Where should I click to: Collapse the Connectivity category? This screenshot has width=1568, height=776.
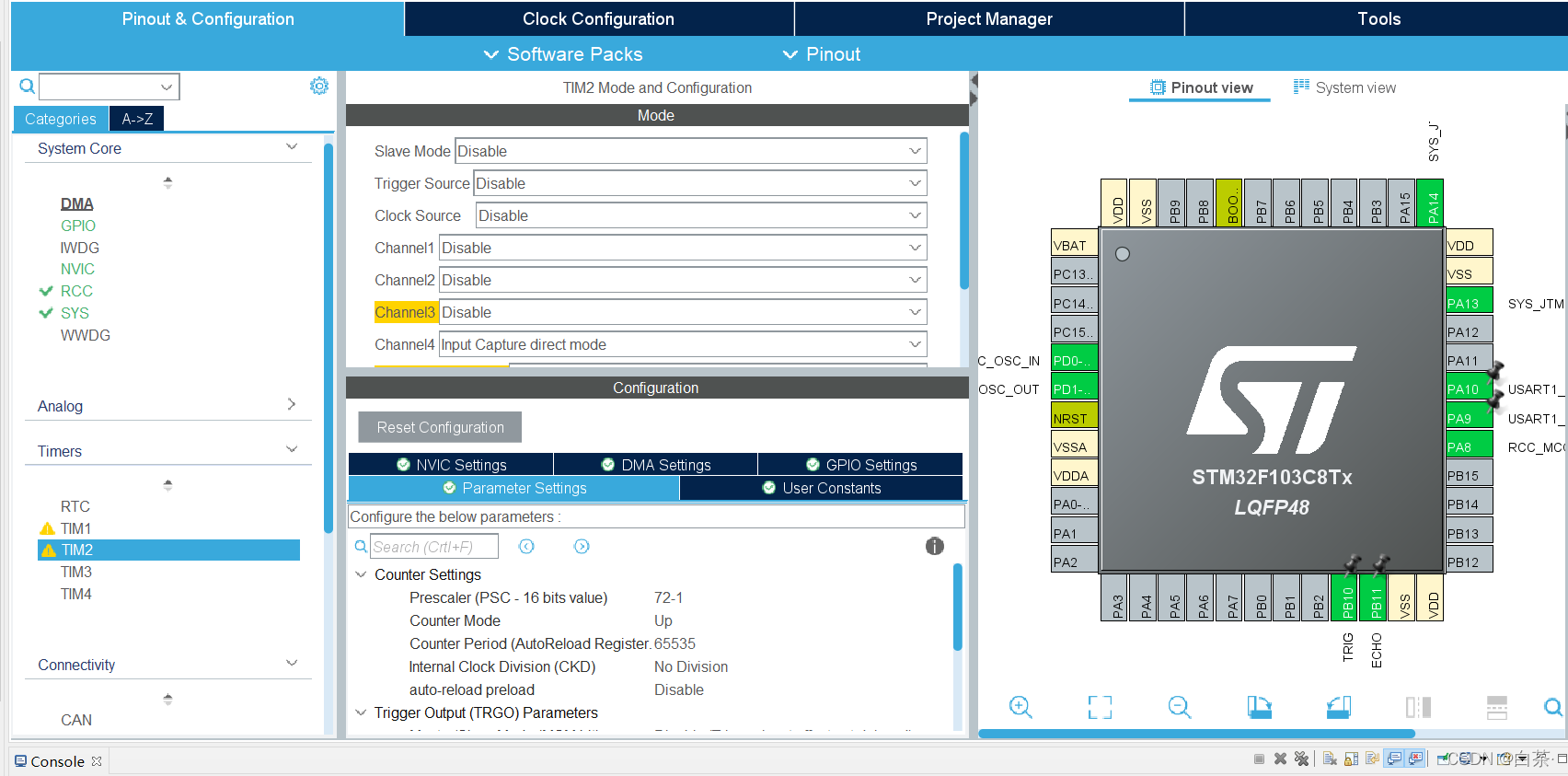[292, 663]
